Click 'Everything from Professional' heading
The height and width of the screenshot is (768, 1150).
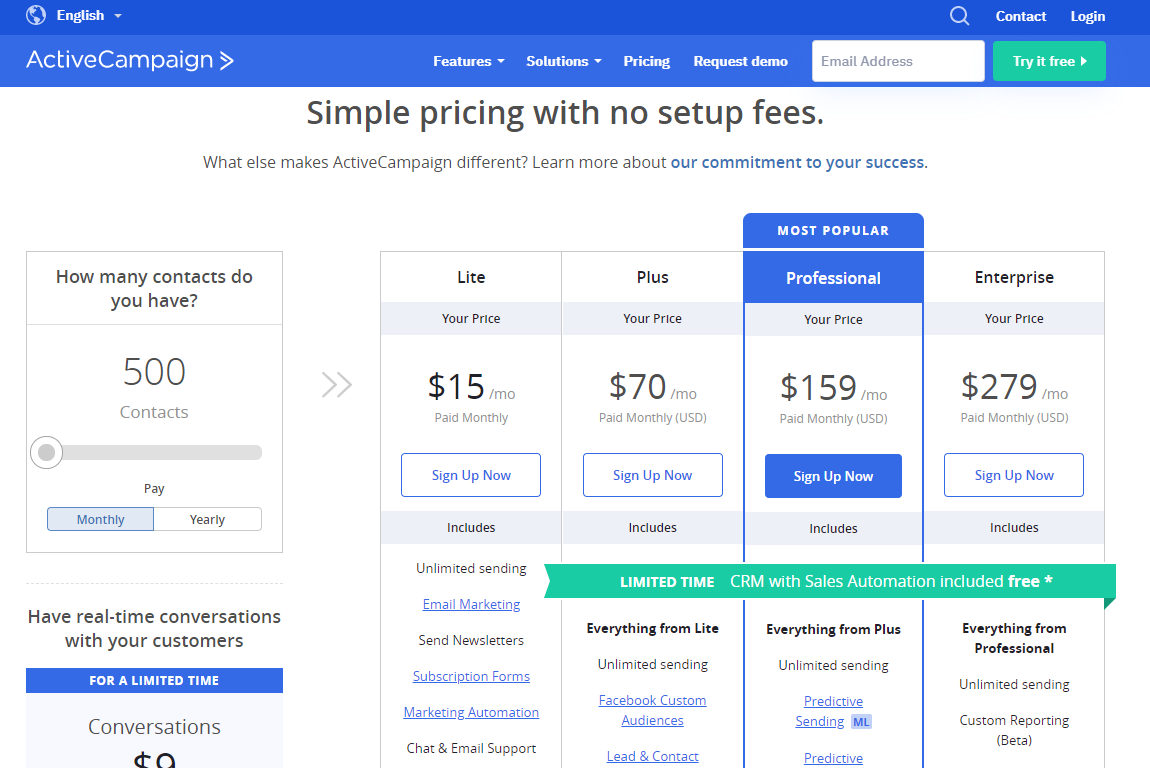click(1014, 638)
